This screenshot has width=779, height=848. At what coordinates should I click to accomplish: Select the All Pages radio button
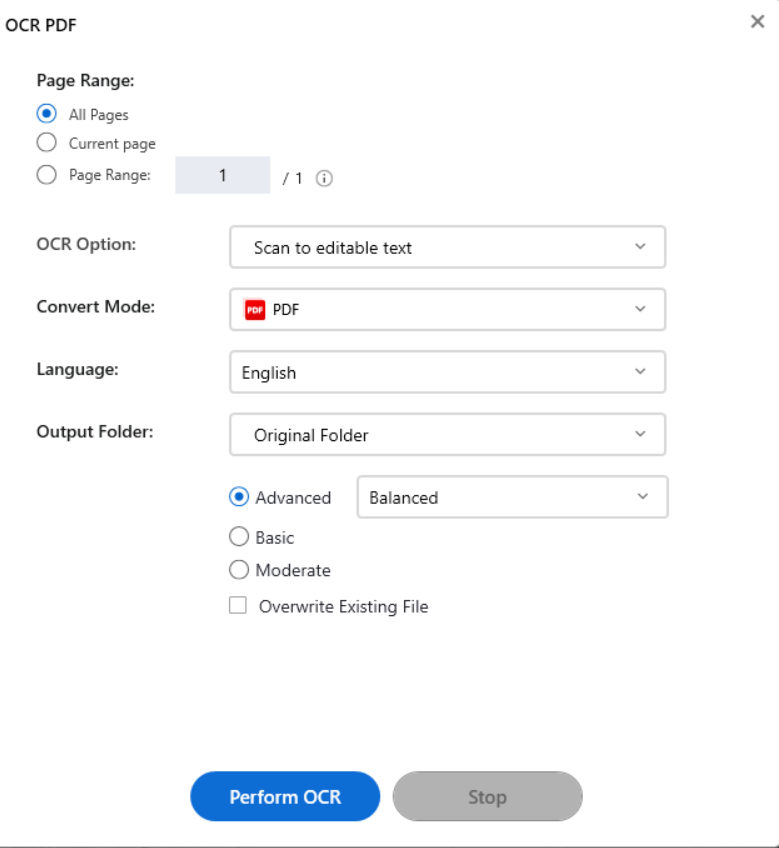point(46,114)
